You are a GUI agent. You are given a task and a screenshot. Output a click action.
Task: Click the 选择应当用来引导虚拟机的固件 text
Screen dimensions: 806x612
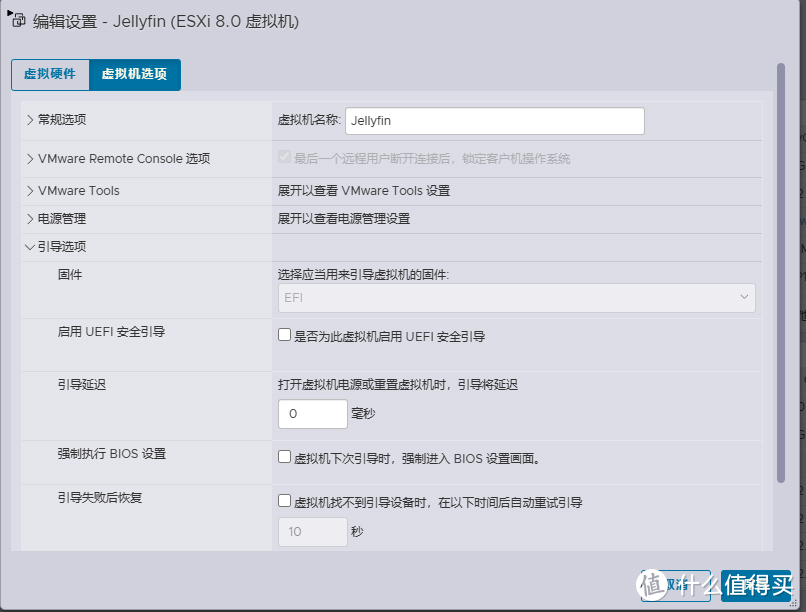point(363,275)
